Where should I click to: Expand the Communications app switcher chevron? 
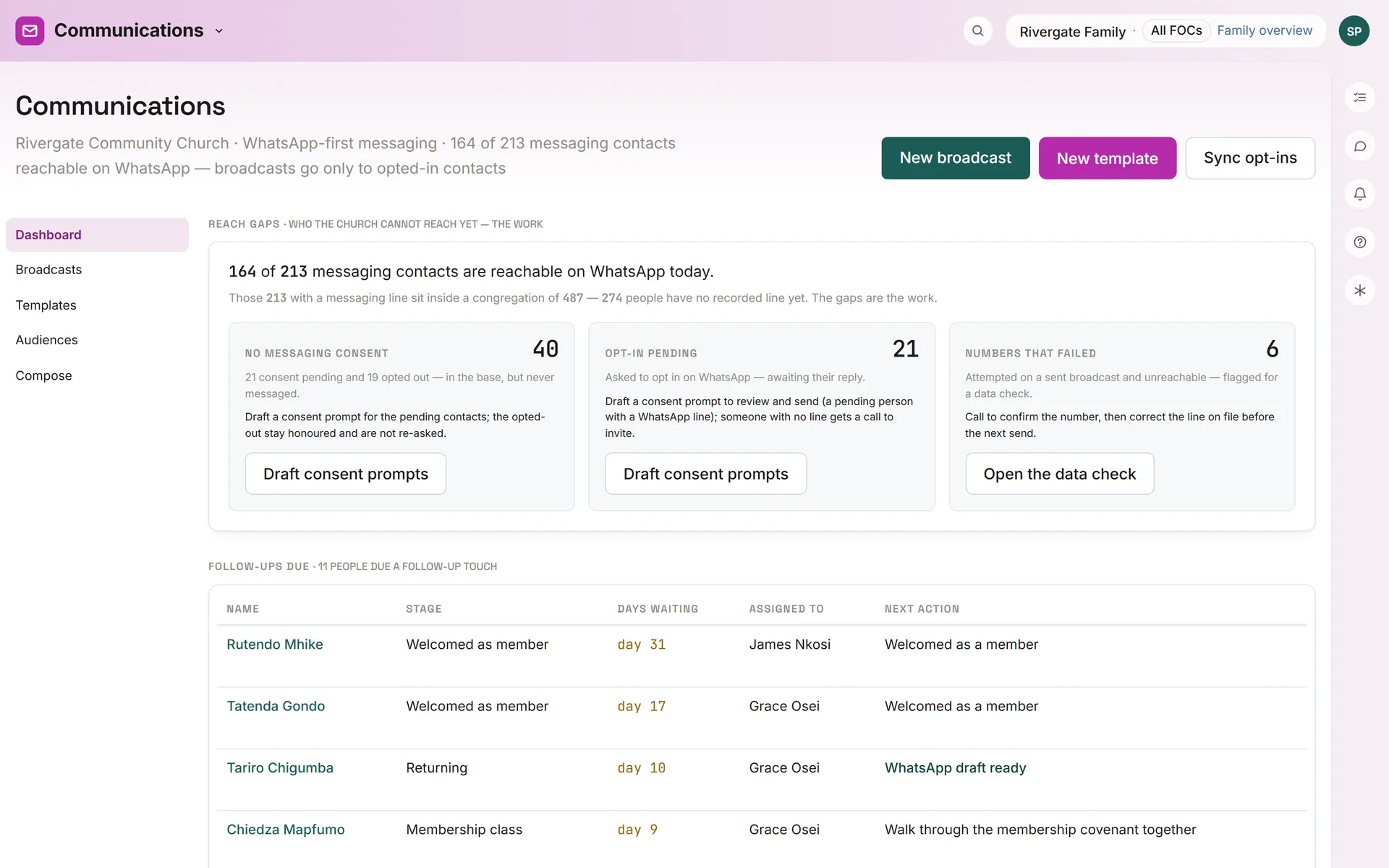[x=219, y=31]
